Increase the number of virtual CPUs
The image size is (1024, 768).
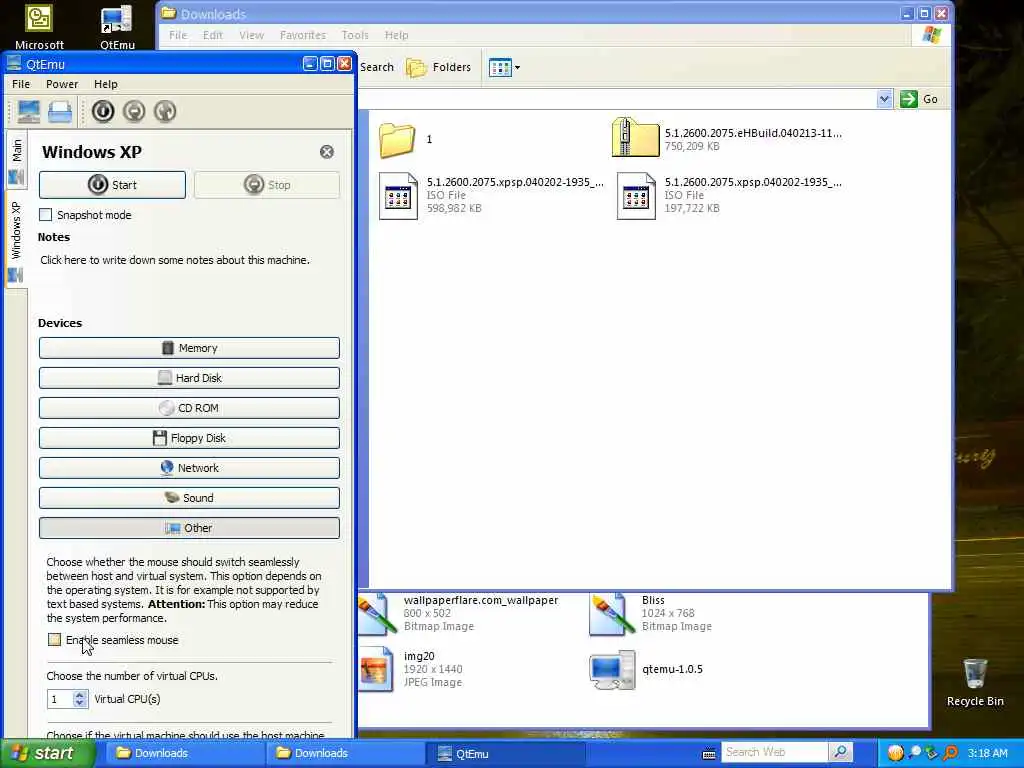point(80,695)
